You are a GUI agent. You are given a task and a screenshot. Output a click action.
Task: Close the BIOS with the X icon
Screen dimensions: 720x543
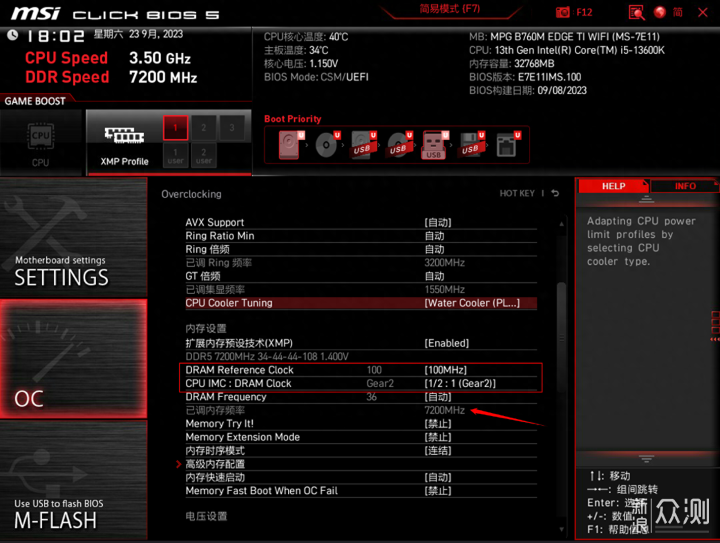pos(703,12)
